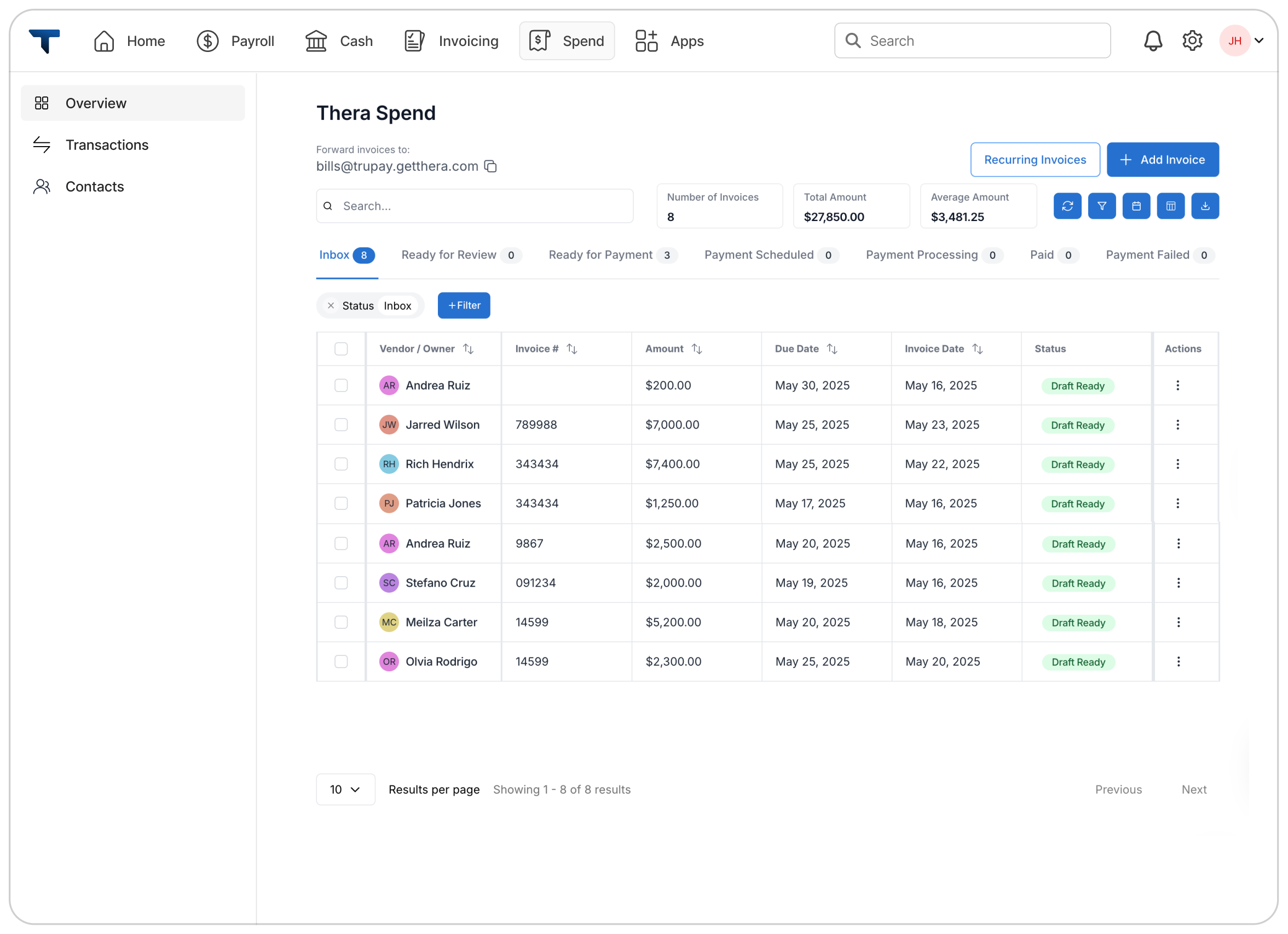Image resolution: width=1288 pixels, height=934 pixels.
Task: Open Home in the top navigation
Action: [x=129, y=41]
